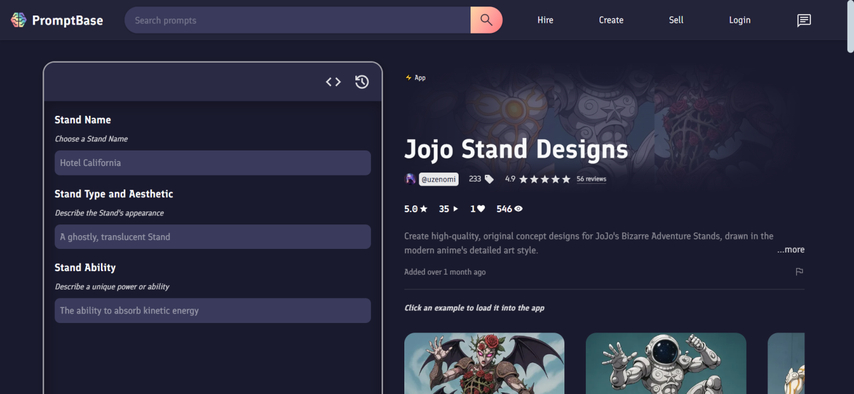Load the astronaut Stand example
854x394 pixels.
[666, 363]
